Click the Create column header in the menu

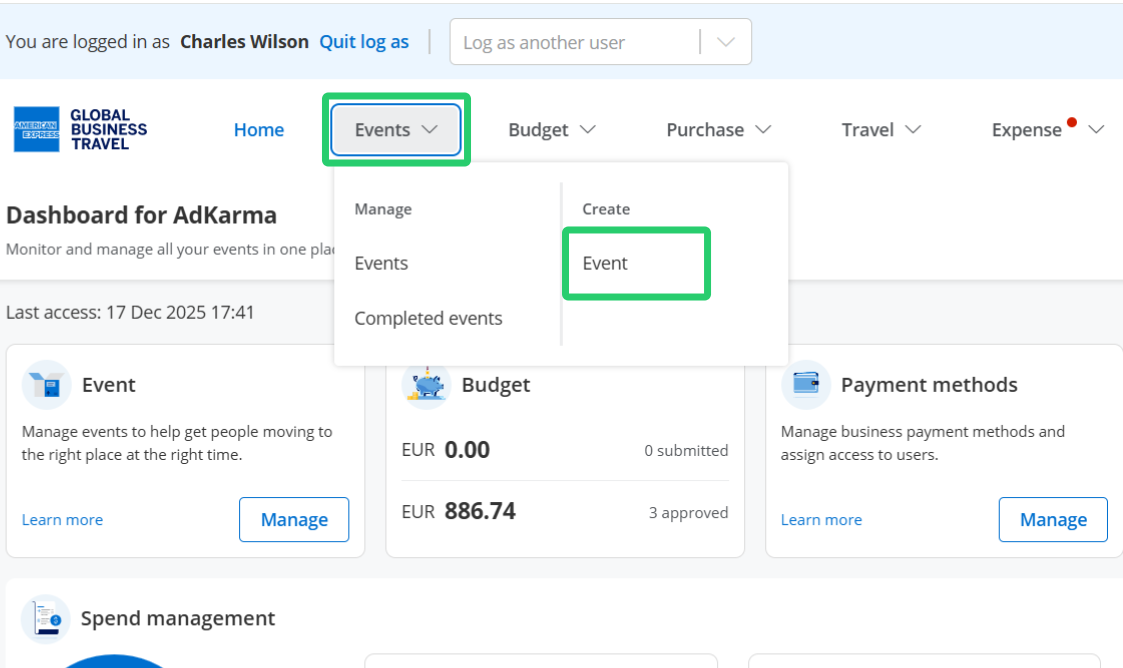(x=606, y=209)
